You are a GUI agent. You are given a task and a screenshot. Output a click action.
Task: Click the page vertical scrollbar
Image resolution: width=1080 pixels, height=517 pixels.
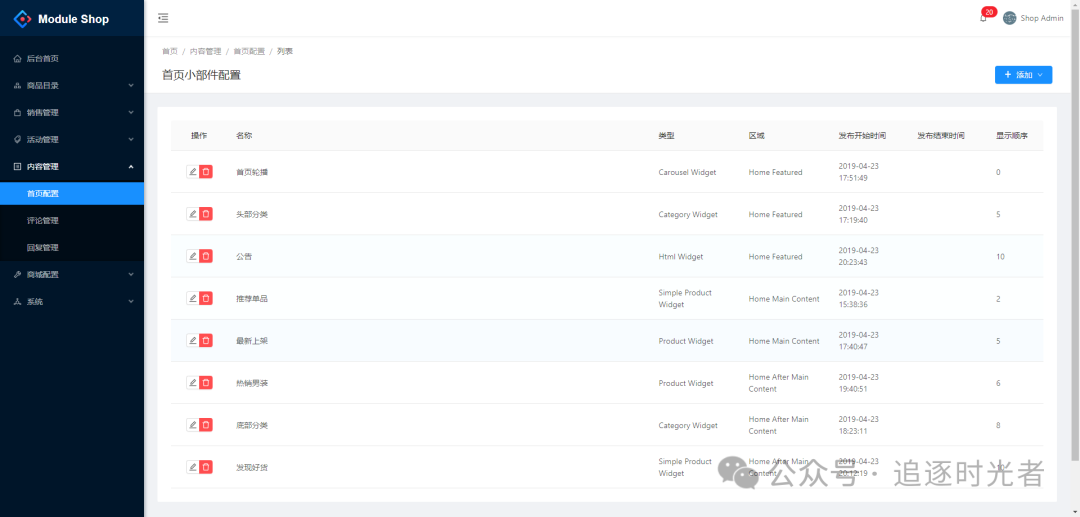pyautogui.click(x=1076, y=234)
